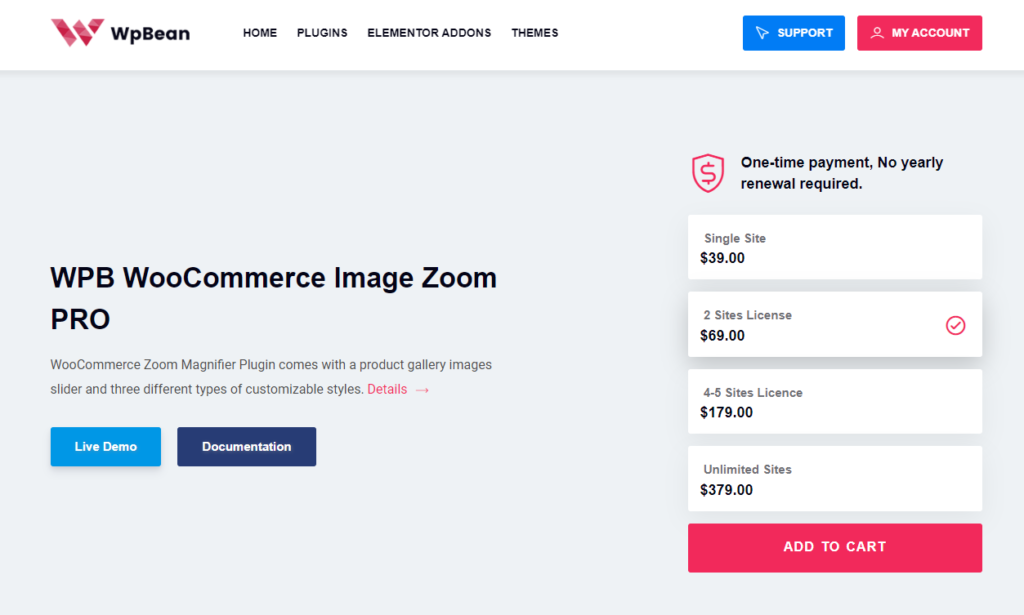1024x615 pixels.
Task: Go to Elementor Addons menu
Action: 429,33
